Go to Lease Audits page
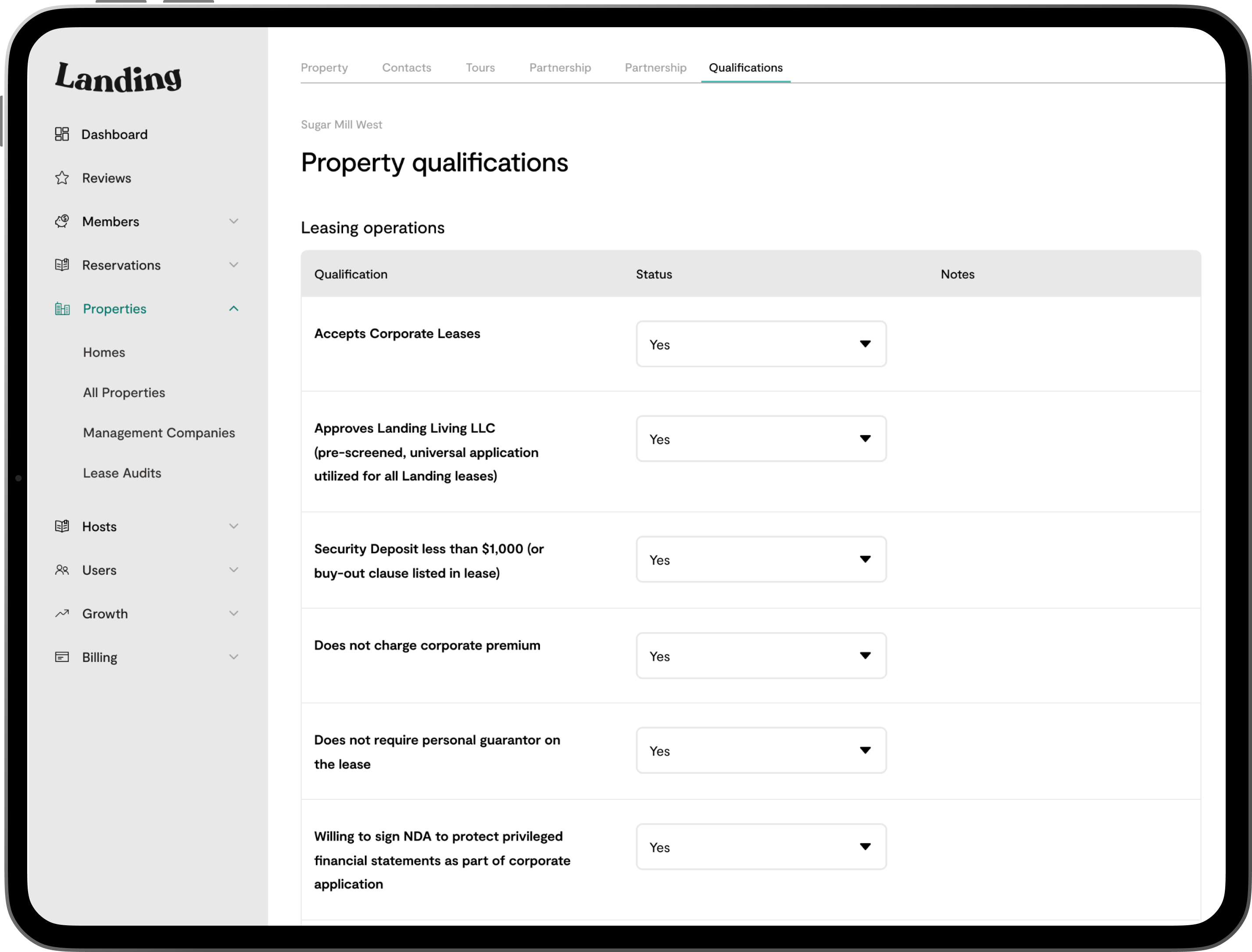The image size is (1252, 952). tap(122, 473)
